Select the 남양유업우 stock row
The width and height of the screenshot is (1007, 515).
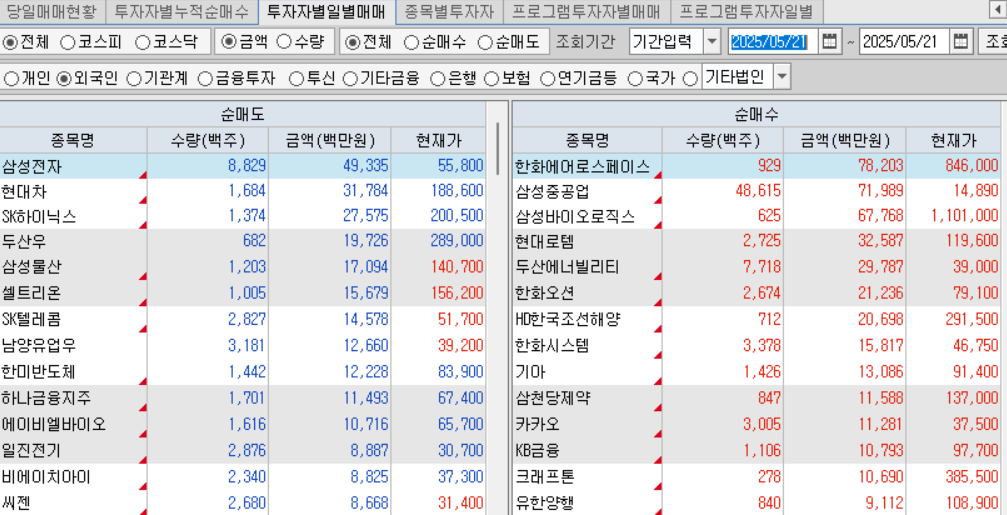[x=243, y=345]
